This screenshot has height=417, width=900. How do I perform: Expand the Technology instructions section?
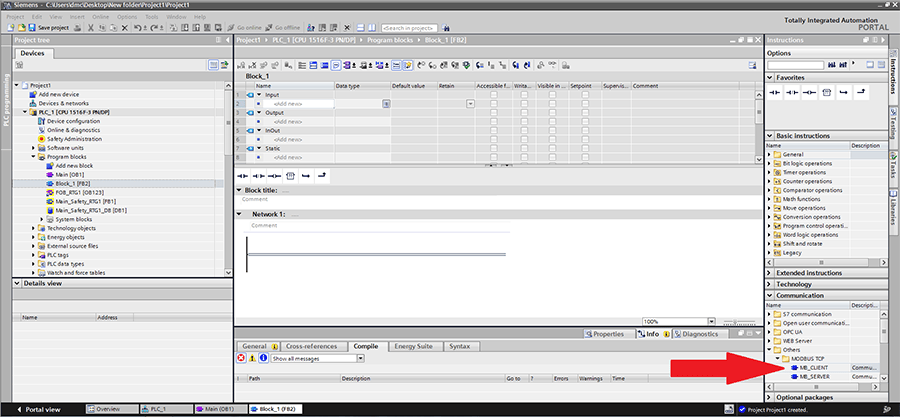click(770, 284)
